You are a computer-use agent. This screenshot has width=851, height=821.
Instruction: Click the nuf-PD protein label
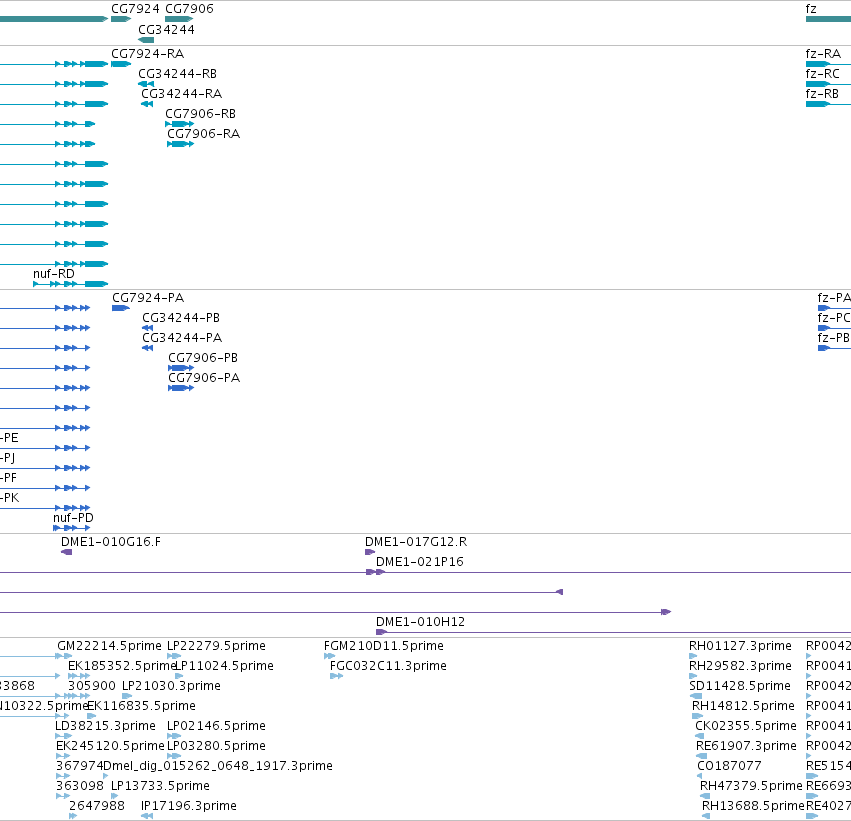[73, 518]
